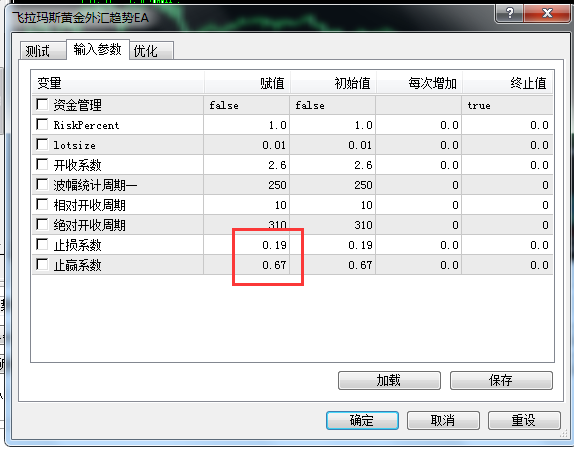Cancel with the 取消 button

tap(443, 420)
